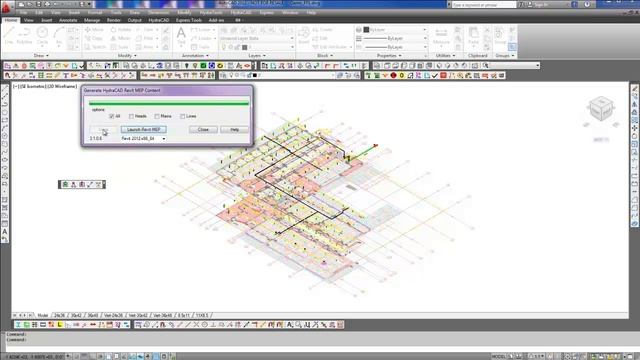The height and width of the screenshot is (360, 640).
Task: Choose the Move command in Modify panel
Action: 94,30
